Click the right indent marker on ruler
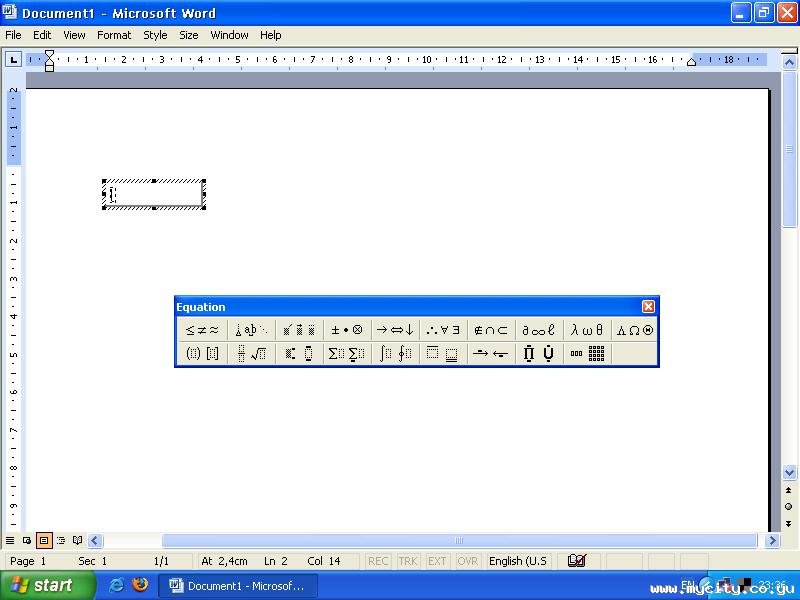The width and height of the screenshot is (800, 600). (691, 62)
